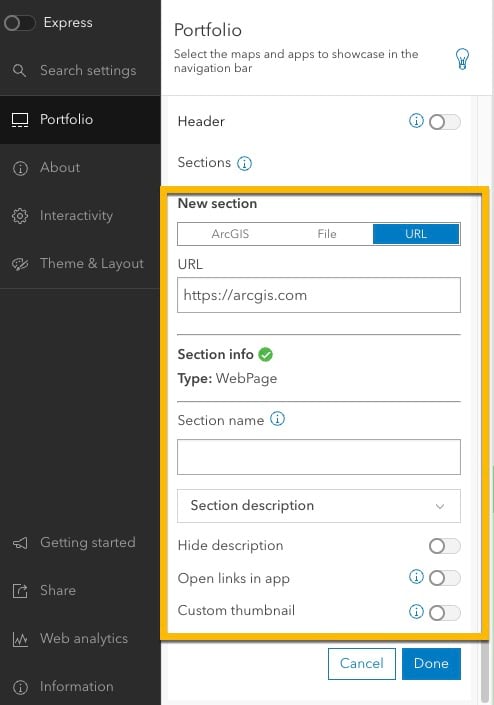Viewport: 494px width, 705px height.
Task: Click info icon for Open links in app
Action: click(x=416, y=577)
